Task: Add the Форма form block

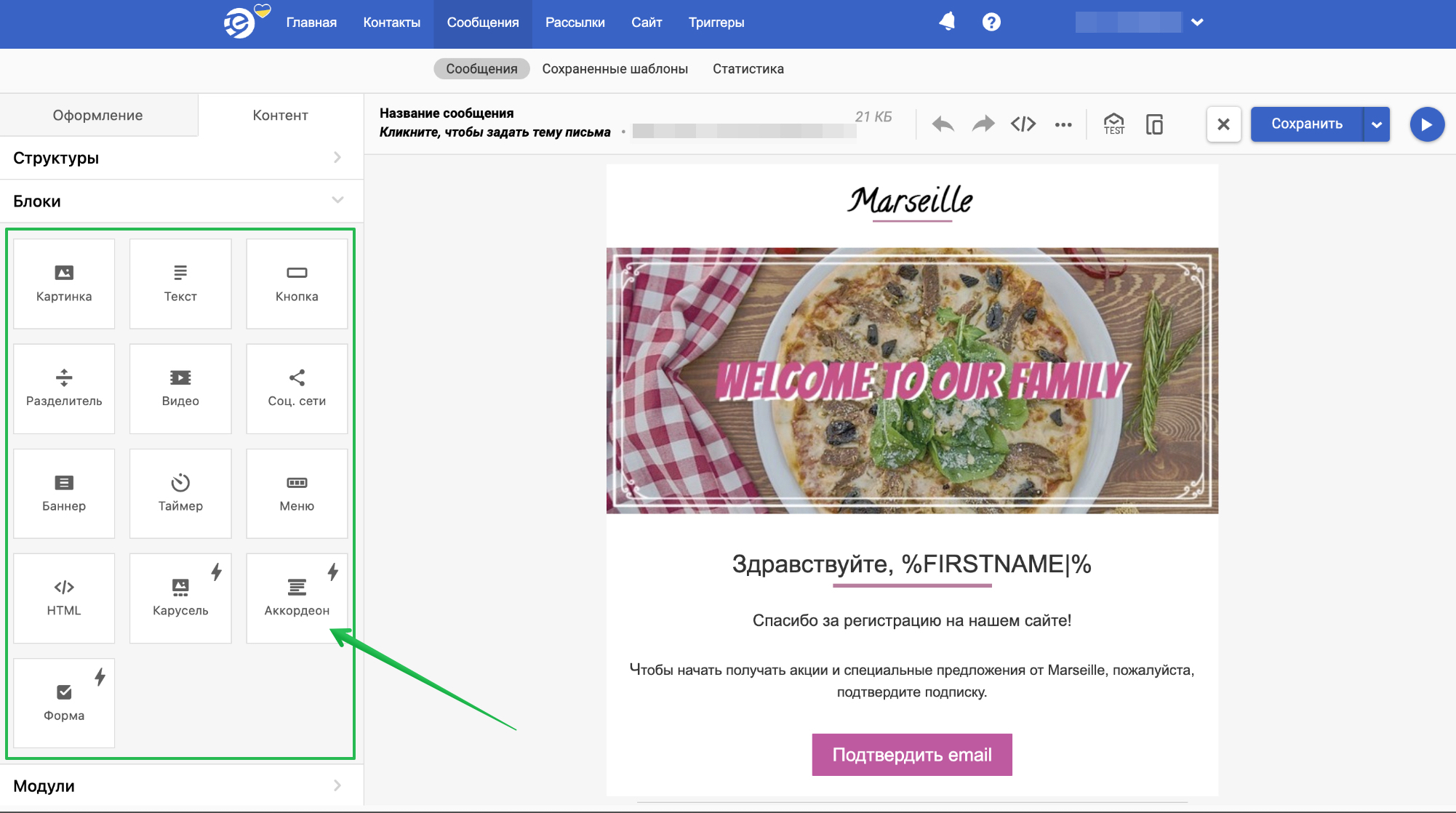Action: point(64,702)
